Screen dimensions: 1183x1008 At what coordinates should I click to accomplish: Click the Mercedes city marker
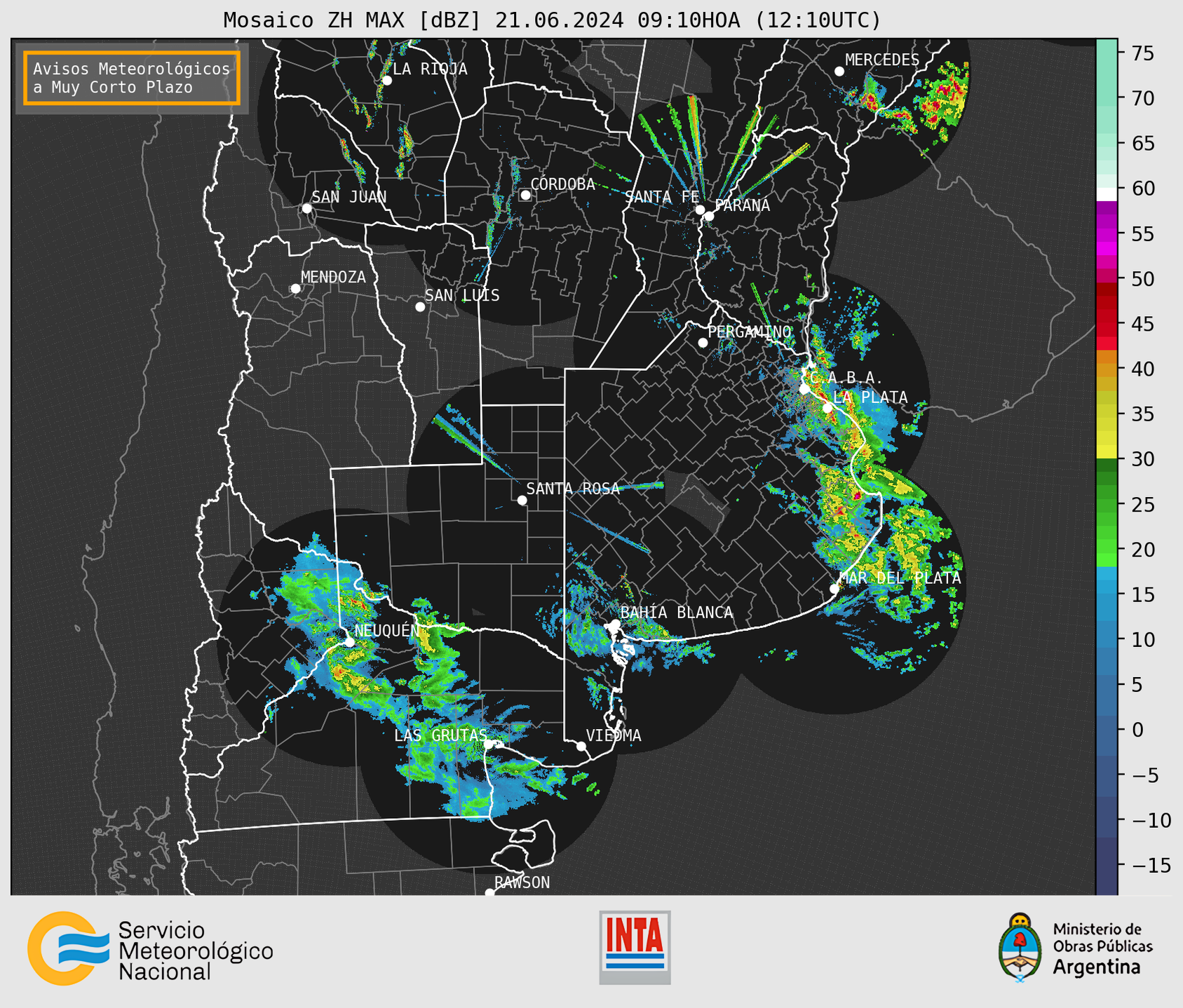point(839,71)
